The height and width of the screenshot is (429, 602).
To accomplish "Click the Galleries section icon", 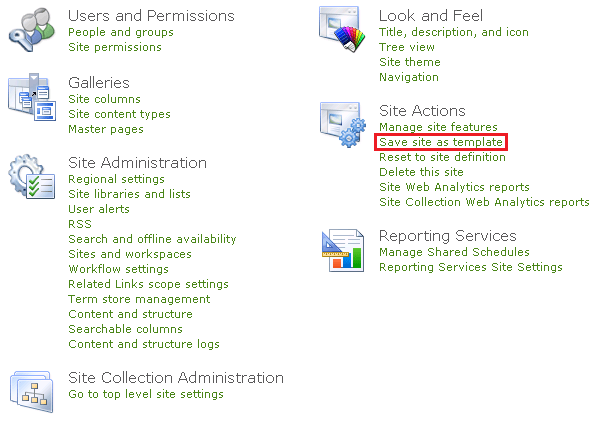I will coord(32,97).
